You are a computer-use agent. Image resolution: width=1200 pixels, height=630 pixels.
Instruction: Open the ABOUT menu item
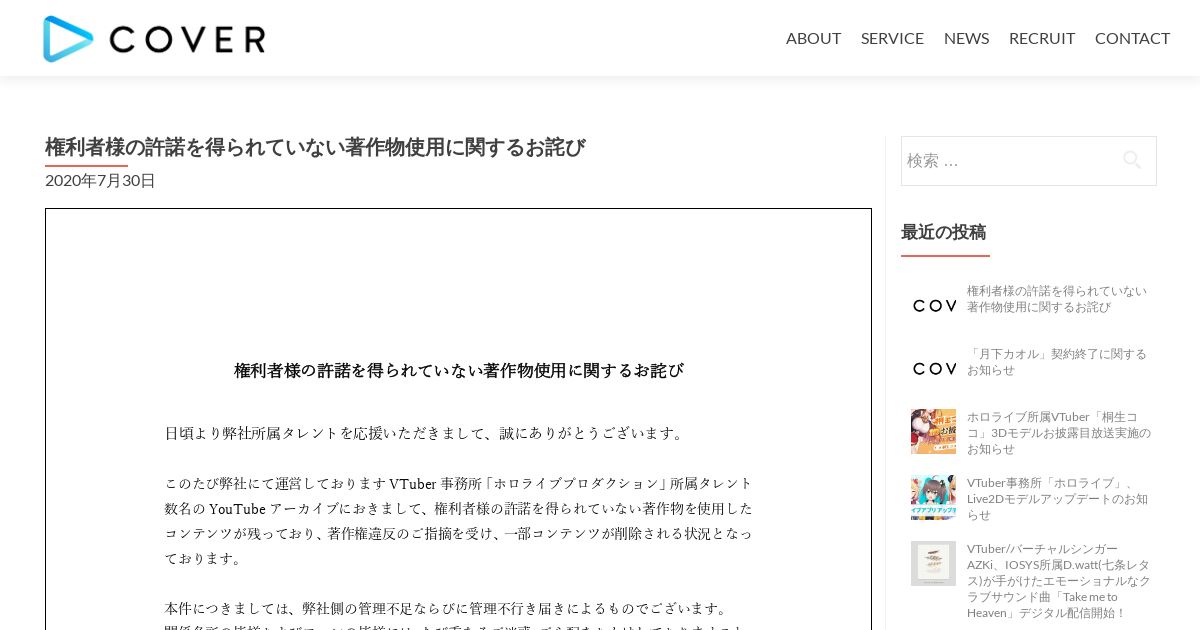click(x=813, y=38)
